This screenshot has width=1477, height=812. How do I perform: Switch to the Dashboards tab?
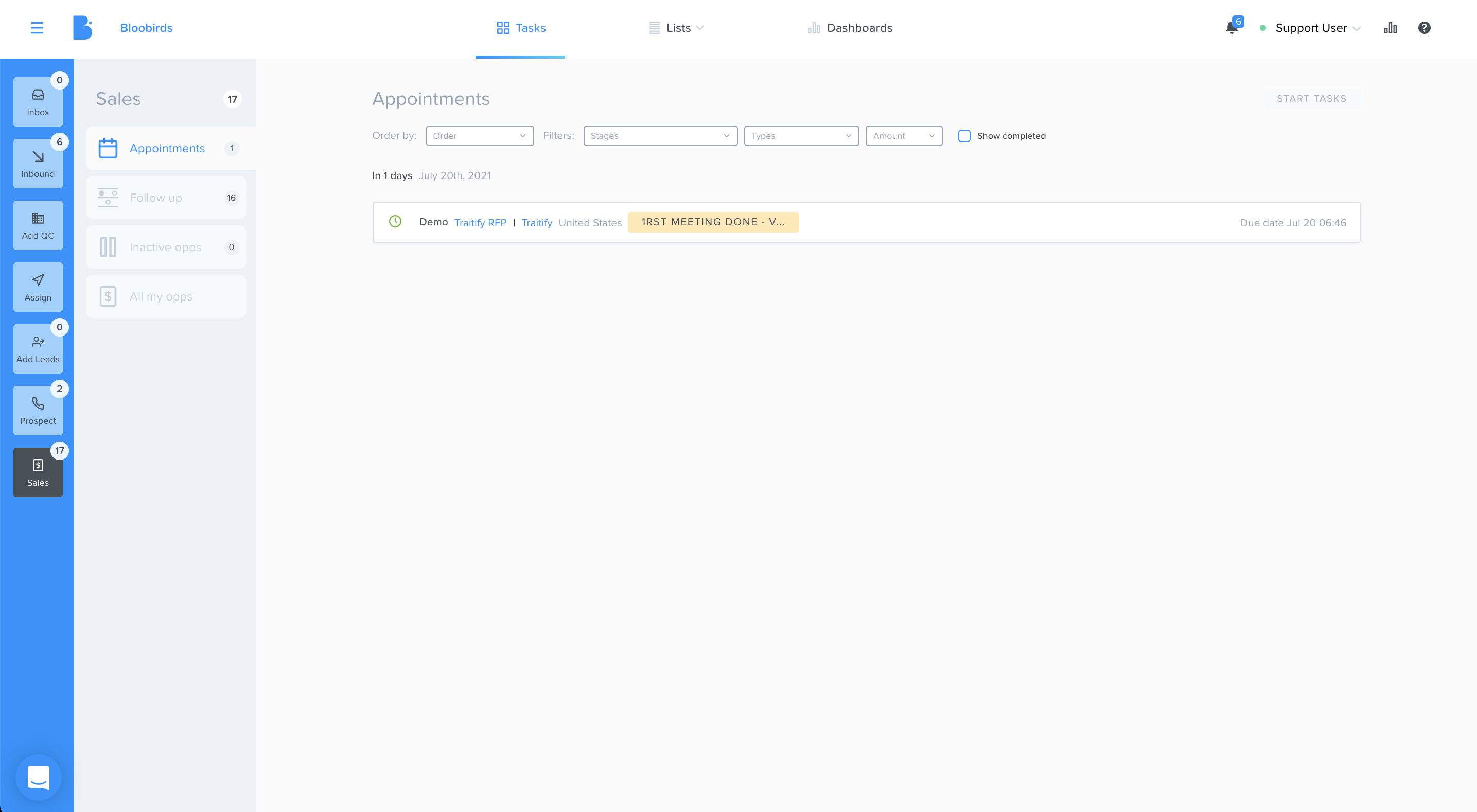(850, 28)
